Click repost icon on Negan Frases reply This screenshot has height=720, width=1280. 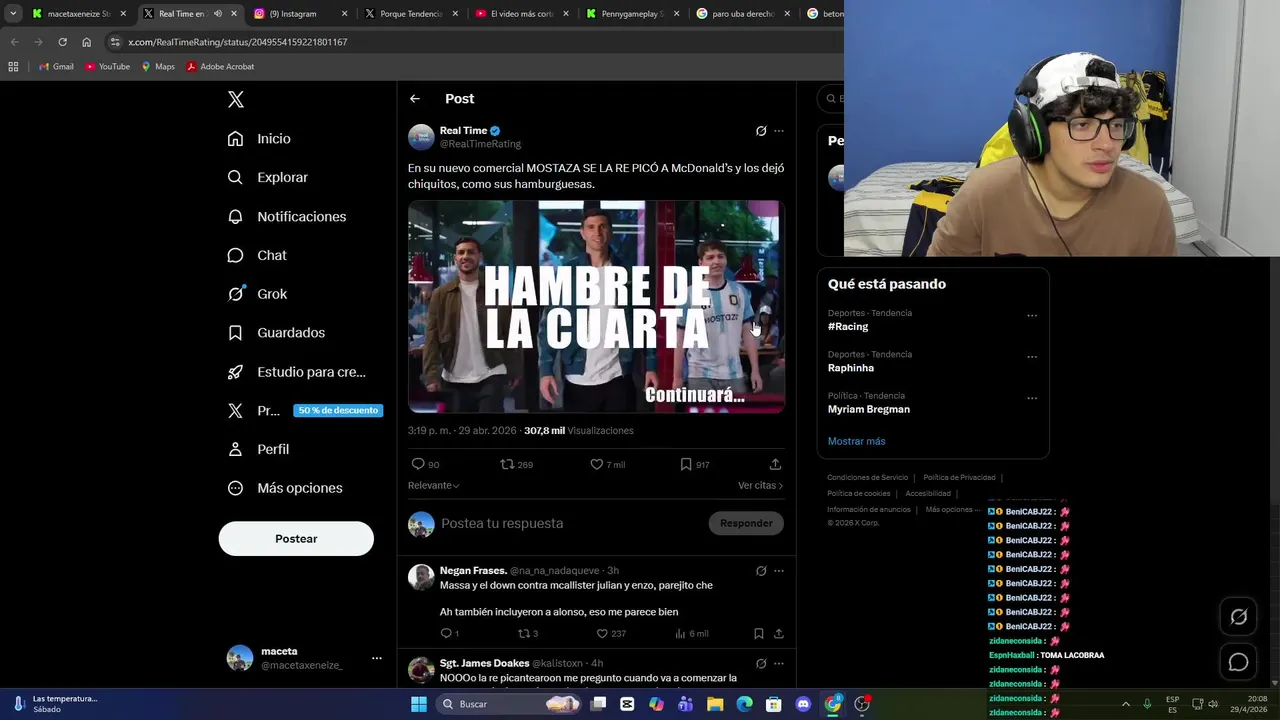coord(523,633)
